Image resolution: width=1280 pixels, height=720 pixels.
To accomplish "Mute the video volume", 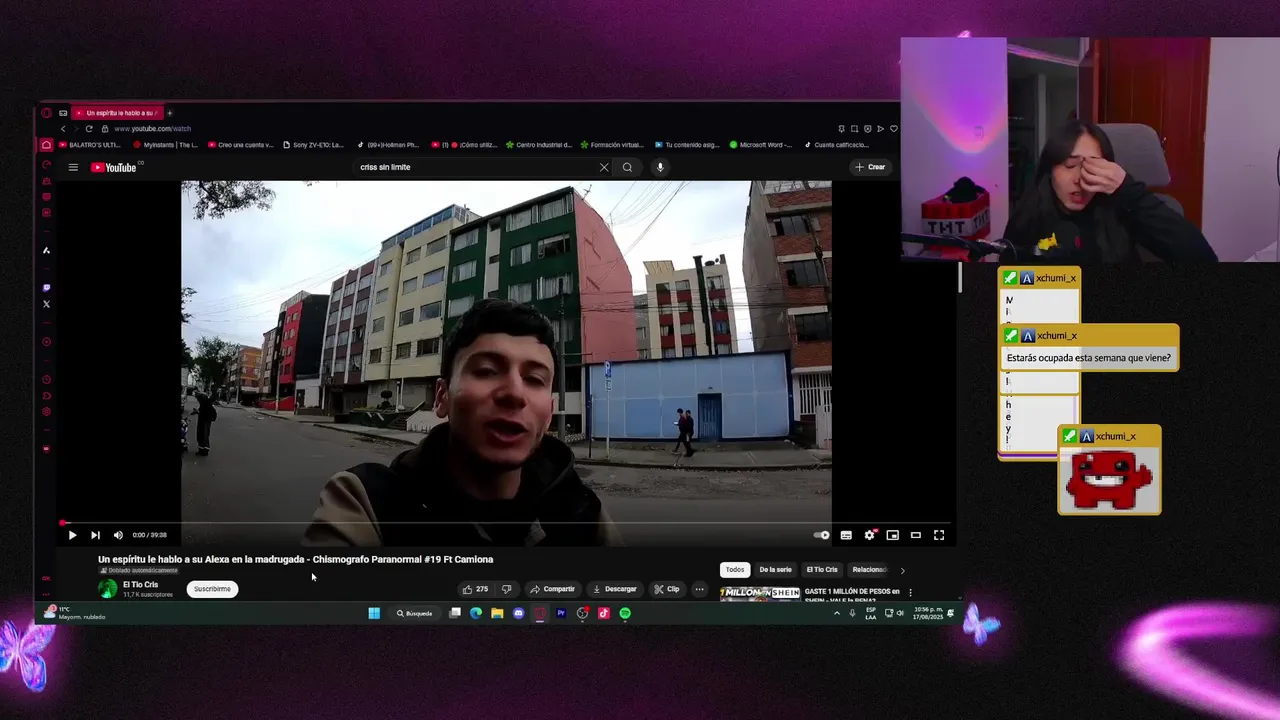I will pos(118,535).
